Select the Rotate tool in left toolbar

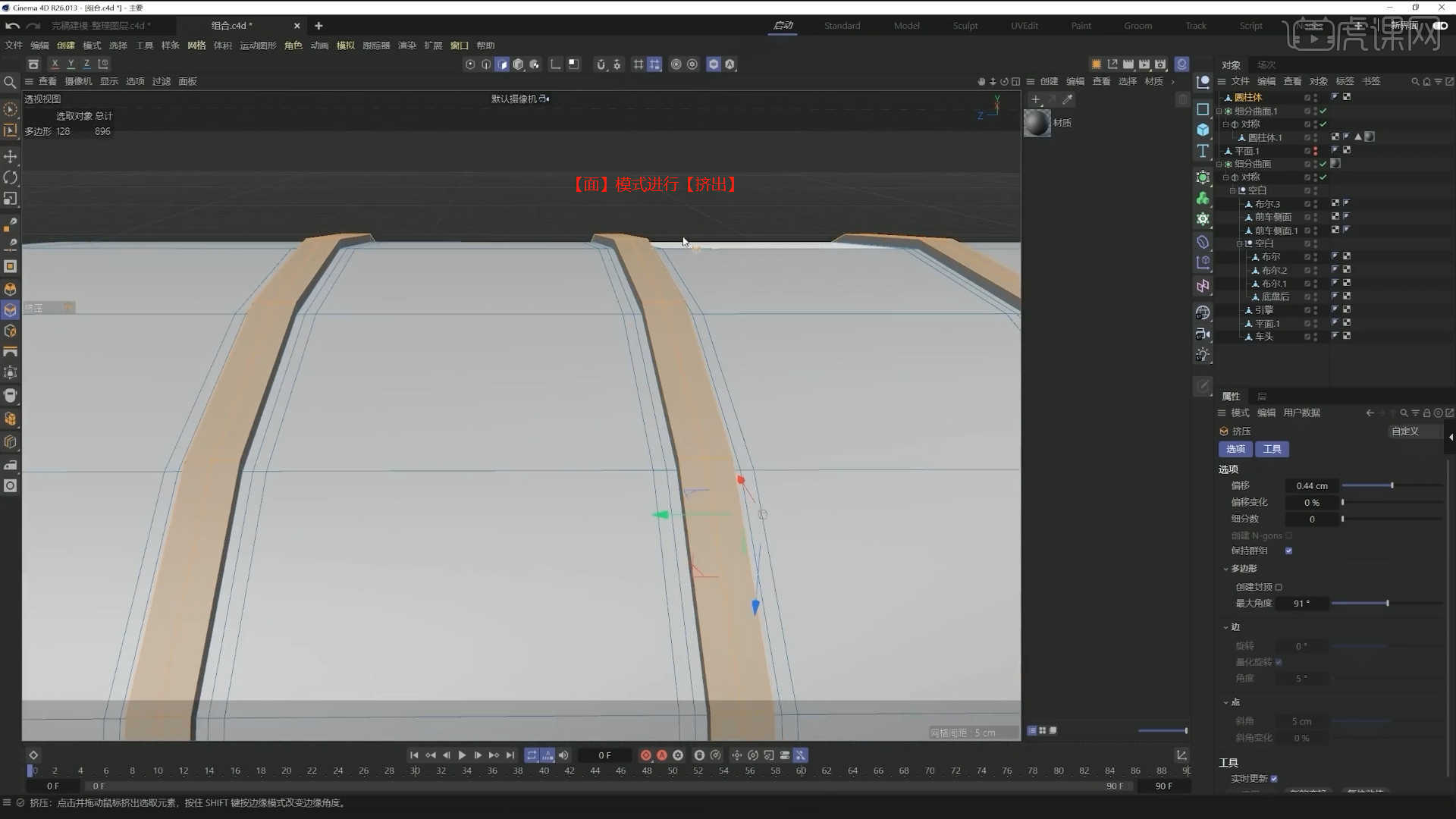click(x=11, y=177)
